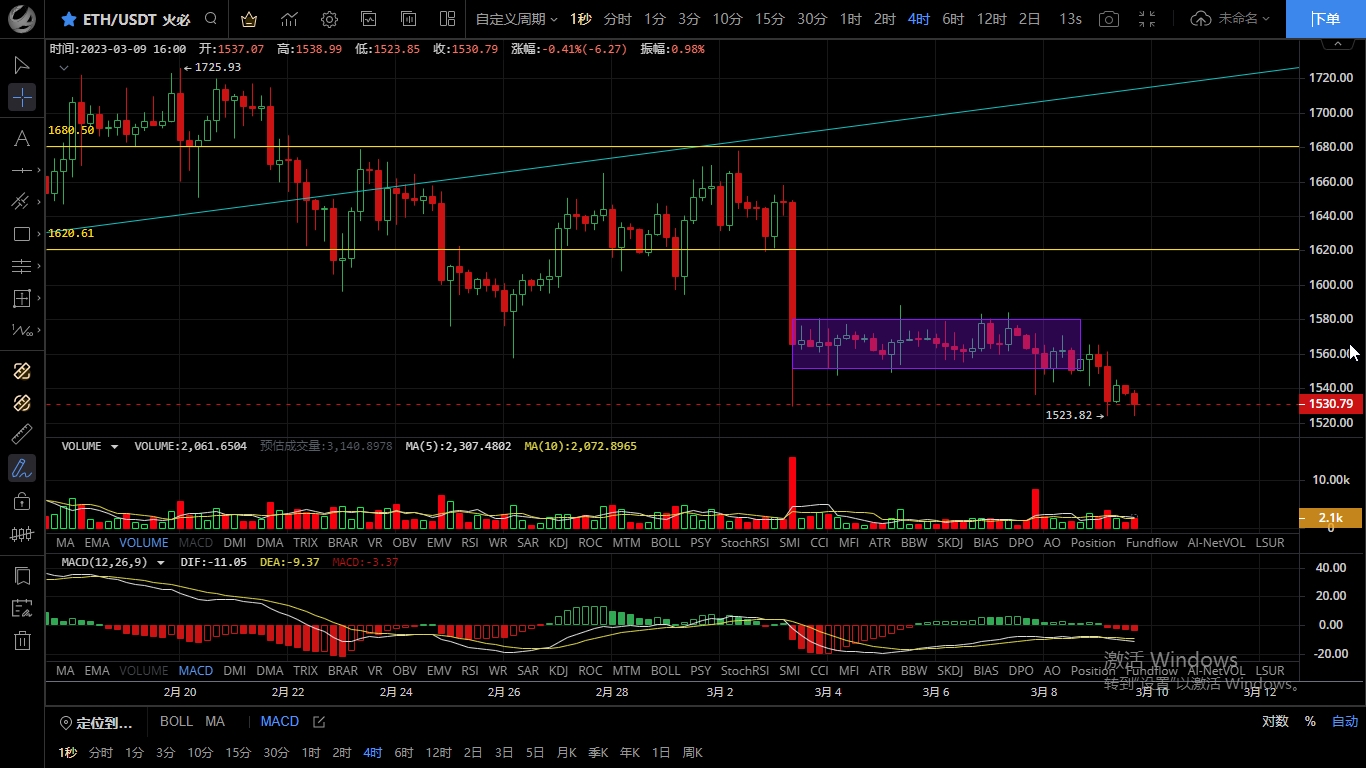Open the calendar notes icon
1366x768 pixels.
point(22,608)
